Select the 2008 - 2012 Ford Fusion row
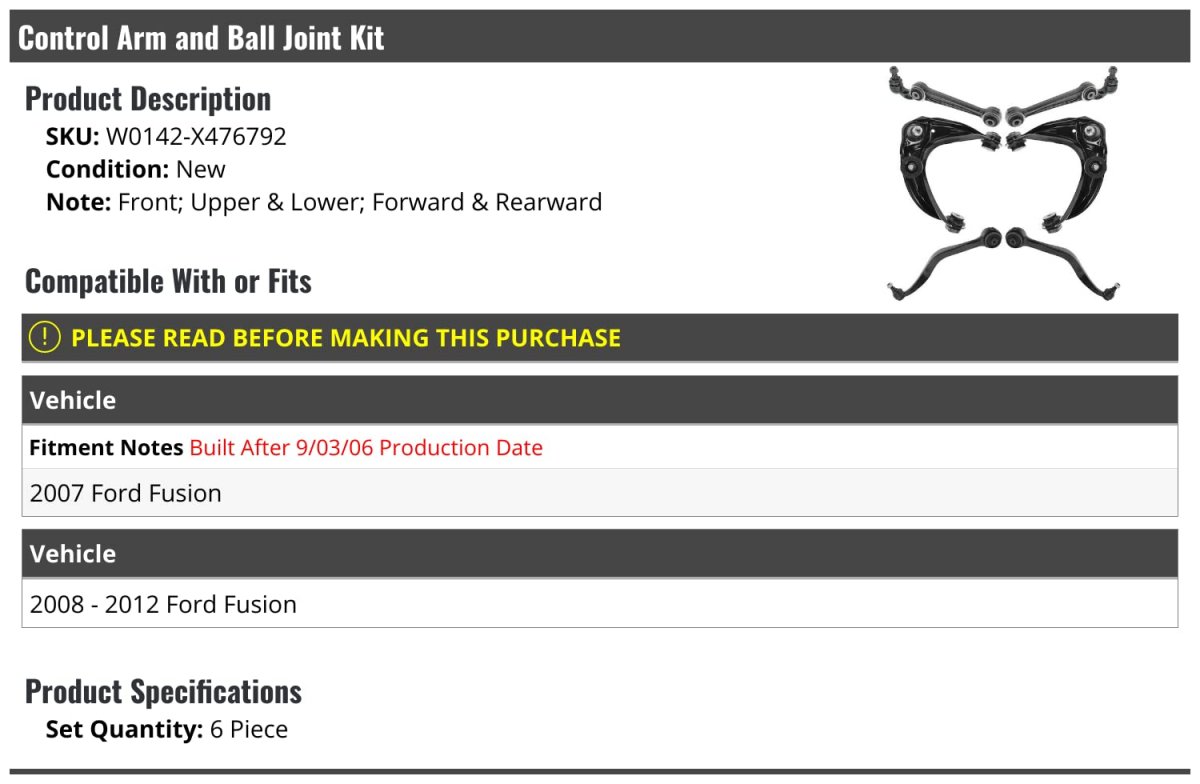Screen dimensions: 1200x784 600,604
